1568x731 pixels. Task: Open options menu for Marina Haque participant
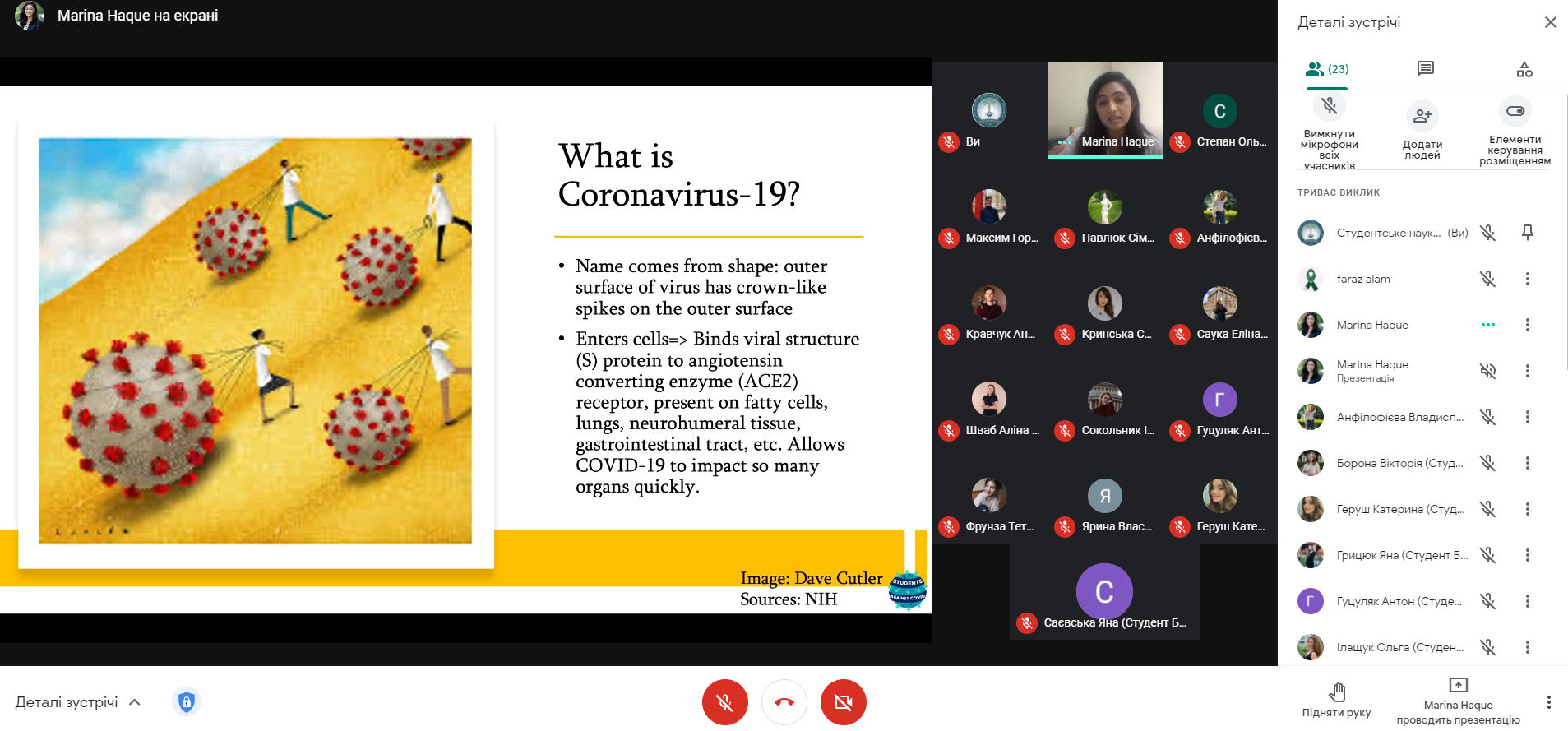click(1527, 325)
